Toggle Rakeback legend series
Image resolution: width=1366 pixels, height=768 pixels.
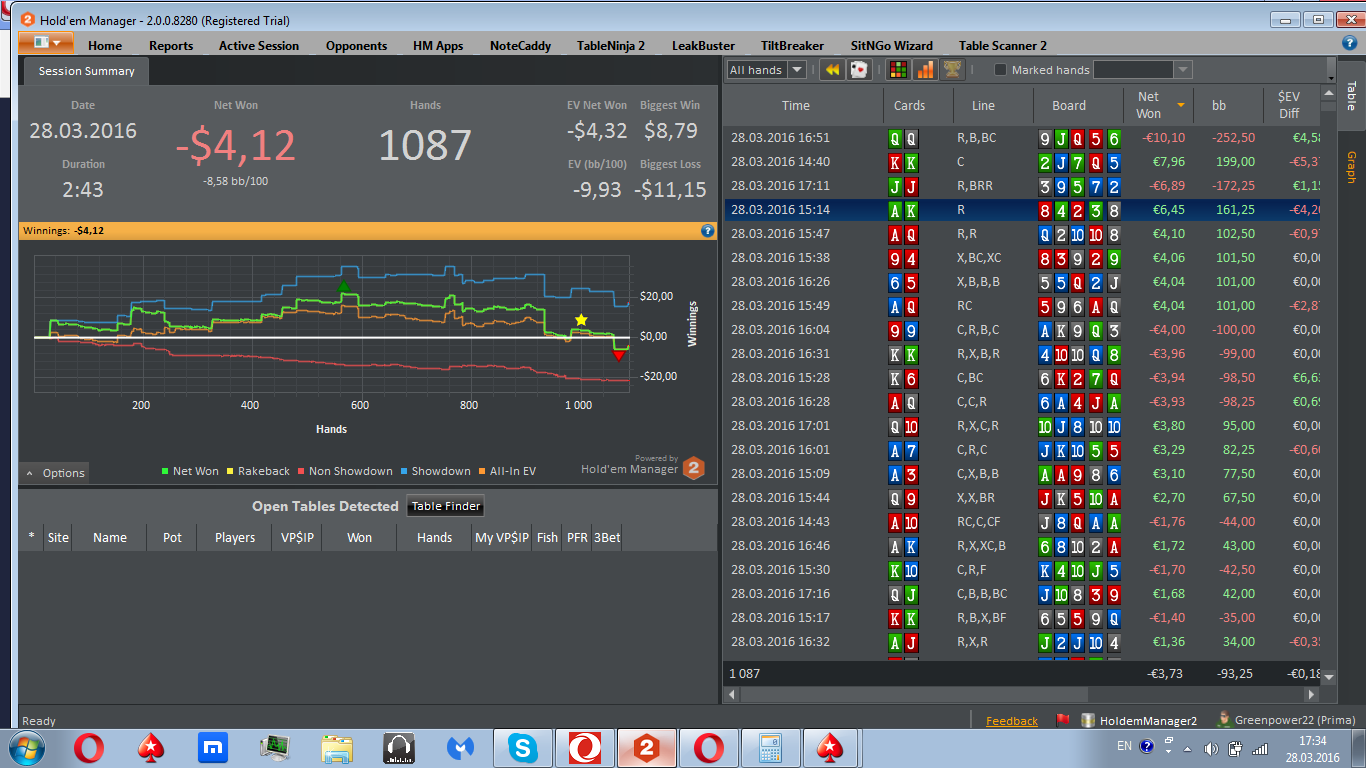point(260,471)
